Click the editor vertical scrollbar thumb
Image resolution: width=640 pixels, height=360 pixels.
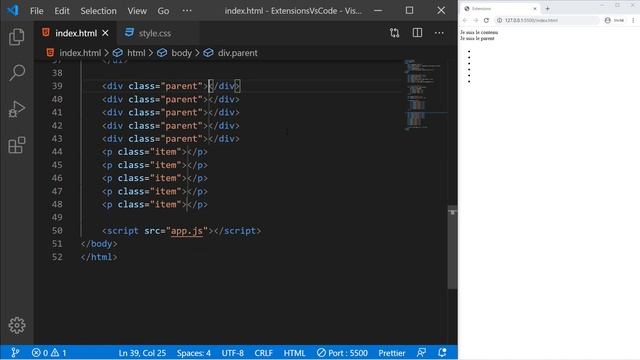point(452,248)
